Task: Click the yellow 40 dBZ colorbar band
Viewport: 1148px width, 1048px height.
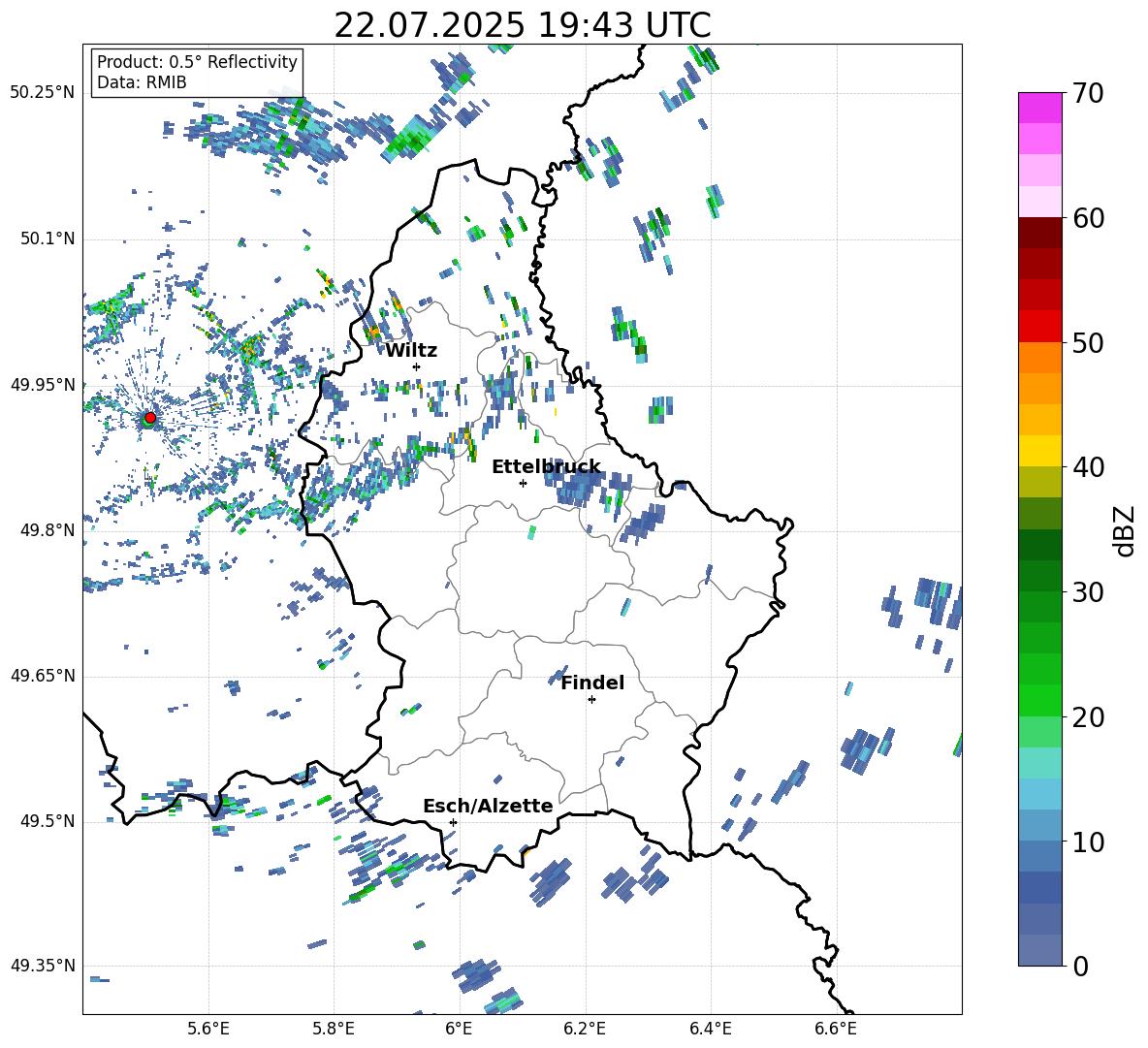Action: (1039, 451)
